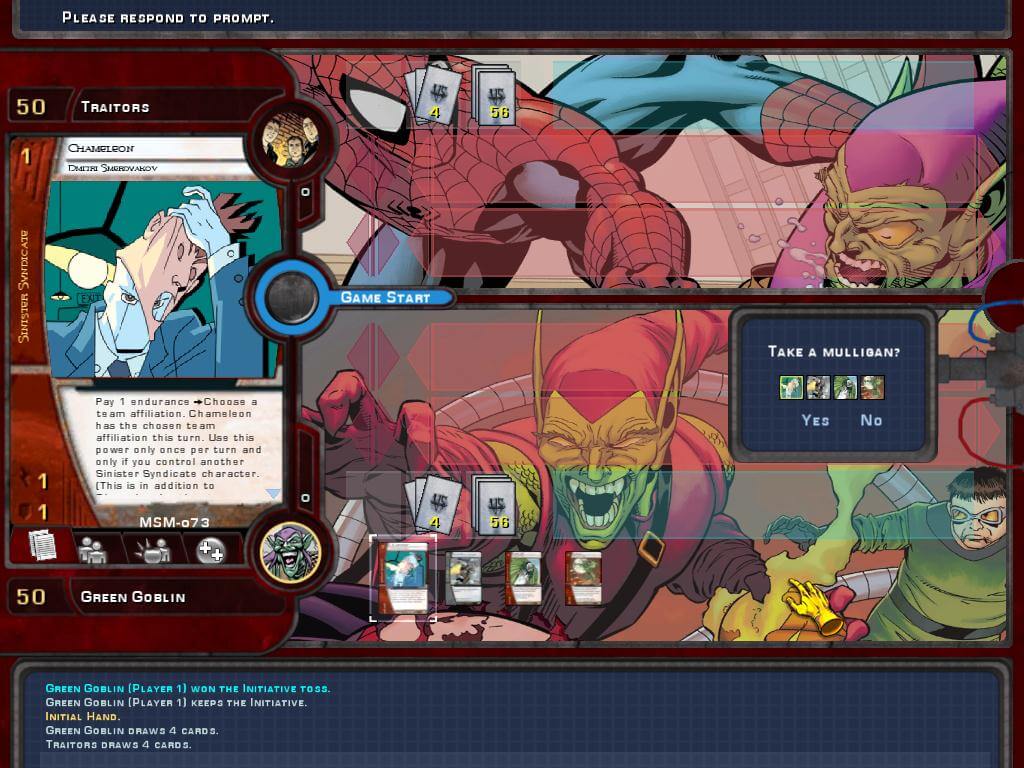Select the grey second card in hand
Viewport: 1024px width, 768px height.
[x=463, y=577]
